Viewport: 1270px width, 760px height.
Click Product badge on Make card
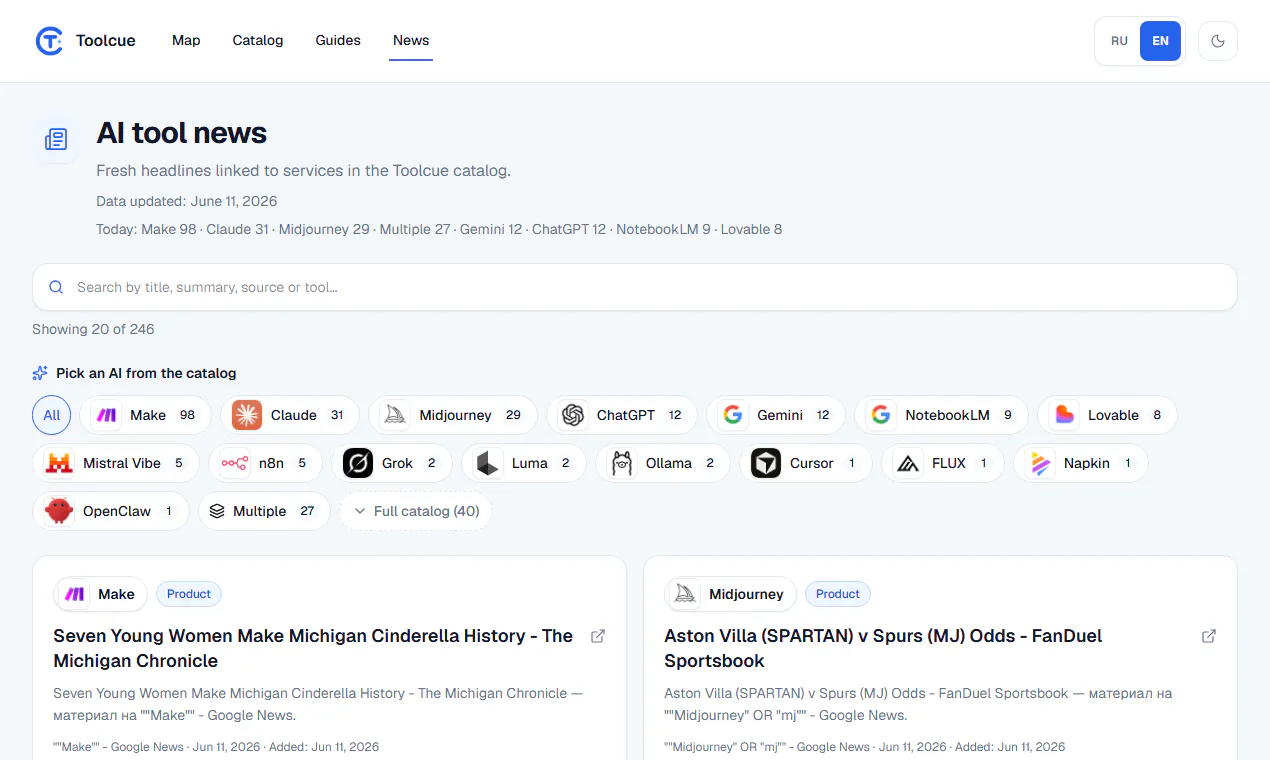(x=189, y=594)
